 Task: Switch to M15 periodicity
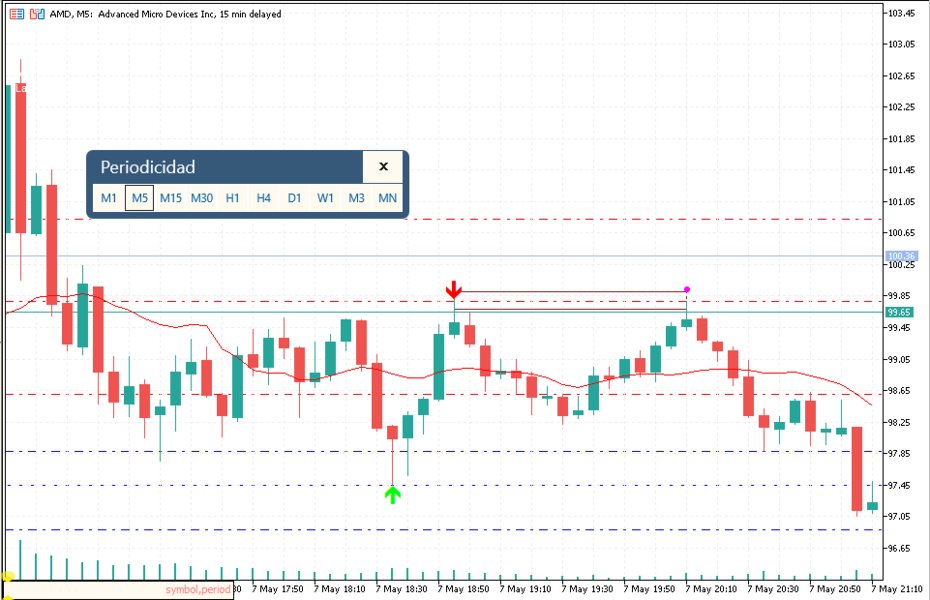171,198
